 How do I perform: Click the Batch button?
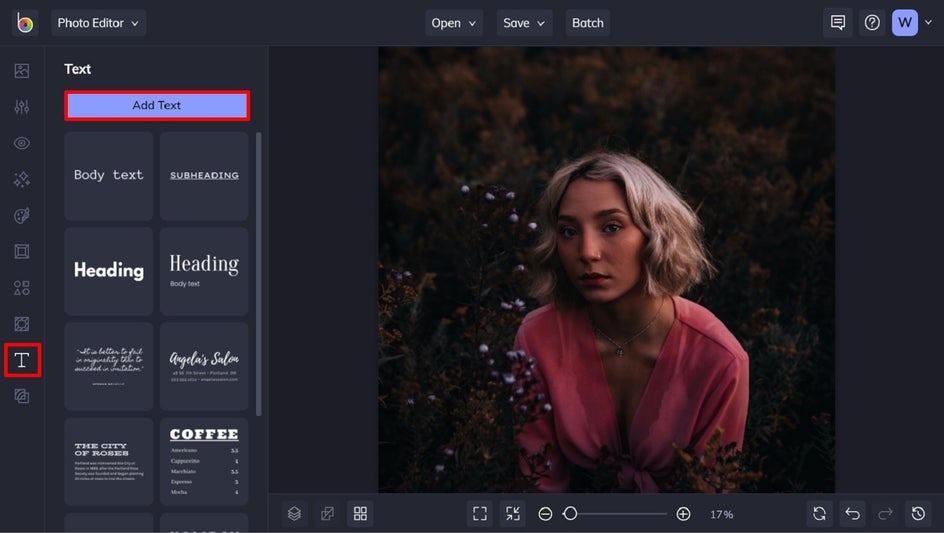588,23
